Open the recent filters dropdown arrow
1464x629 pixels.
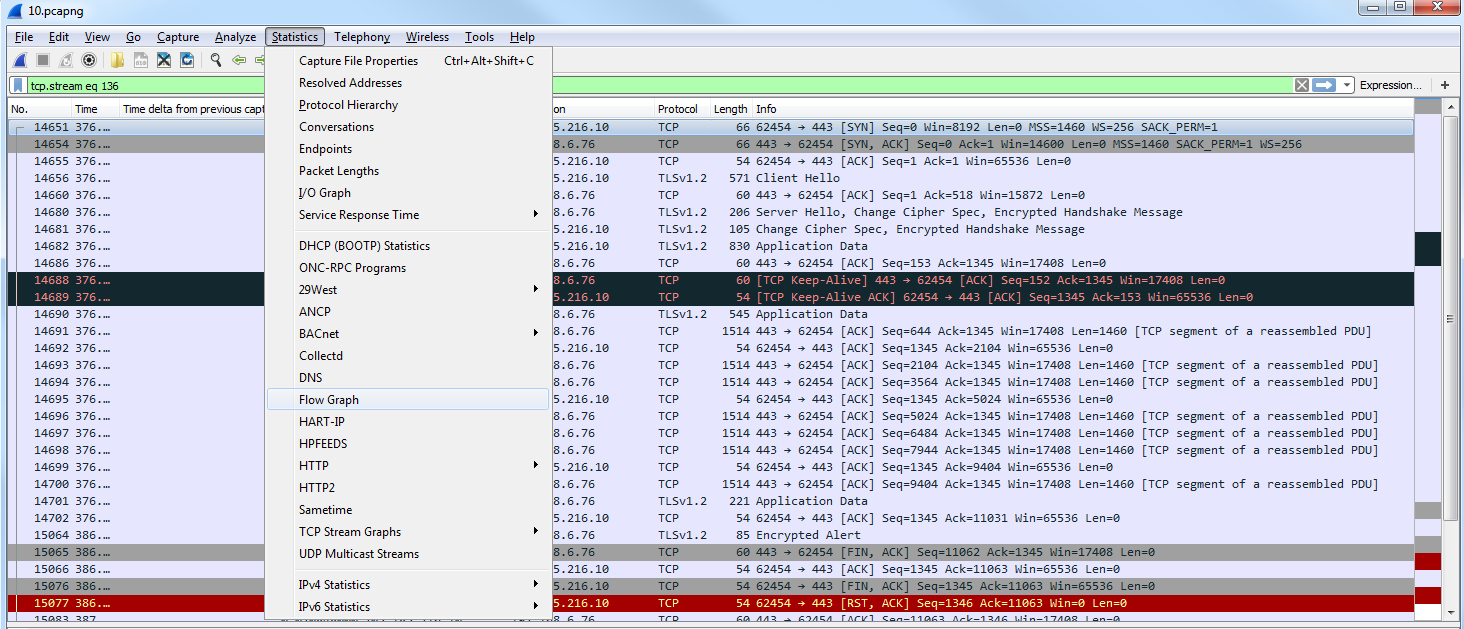click(1347, 86)
